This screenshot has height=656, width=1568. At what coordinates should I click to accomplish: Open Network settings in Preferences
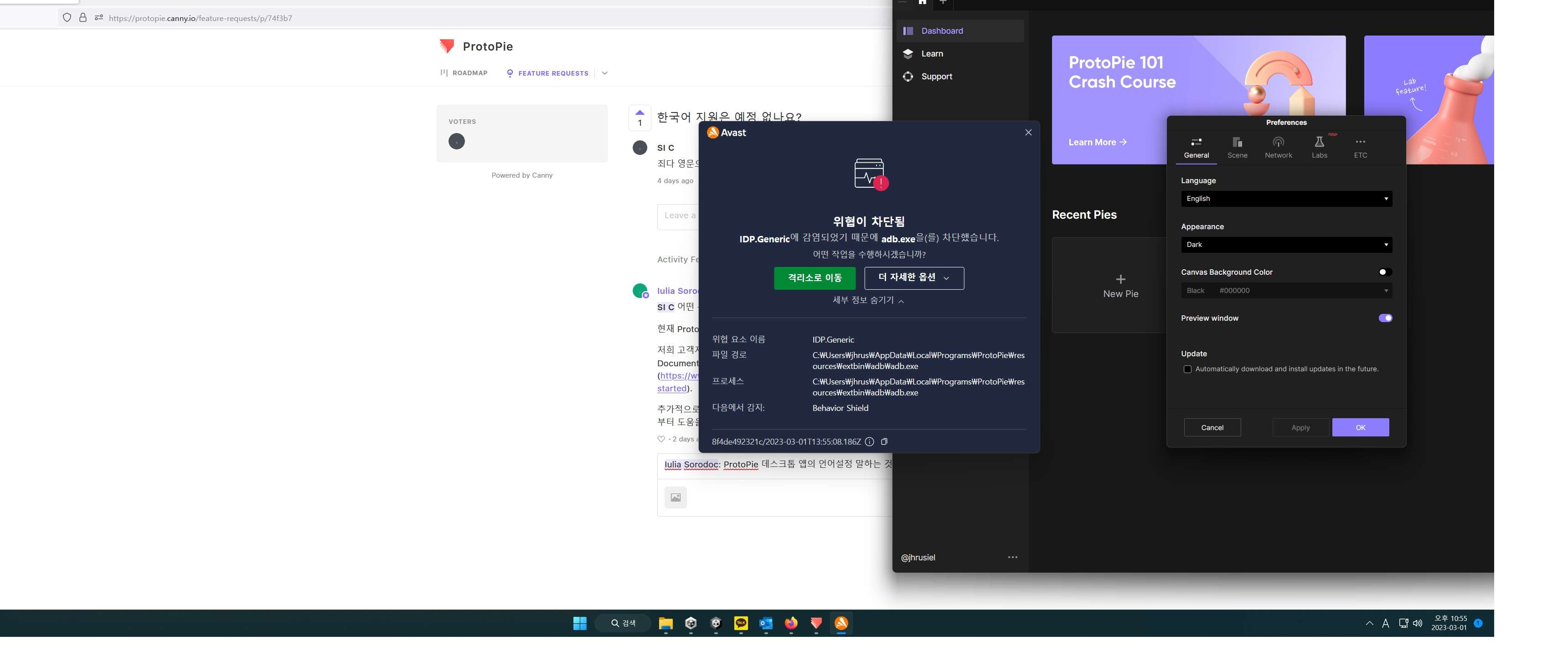[1278, 146]
